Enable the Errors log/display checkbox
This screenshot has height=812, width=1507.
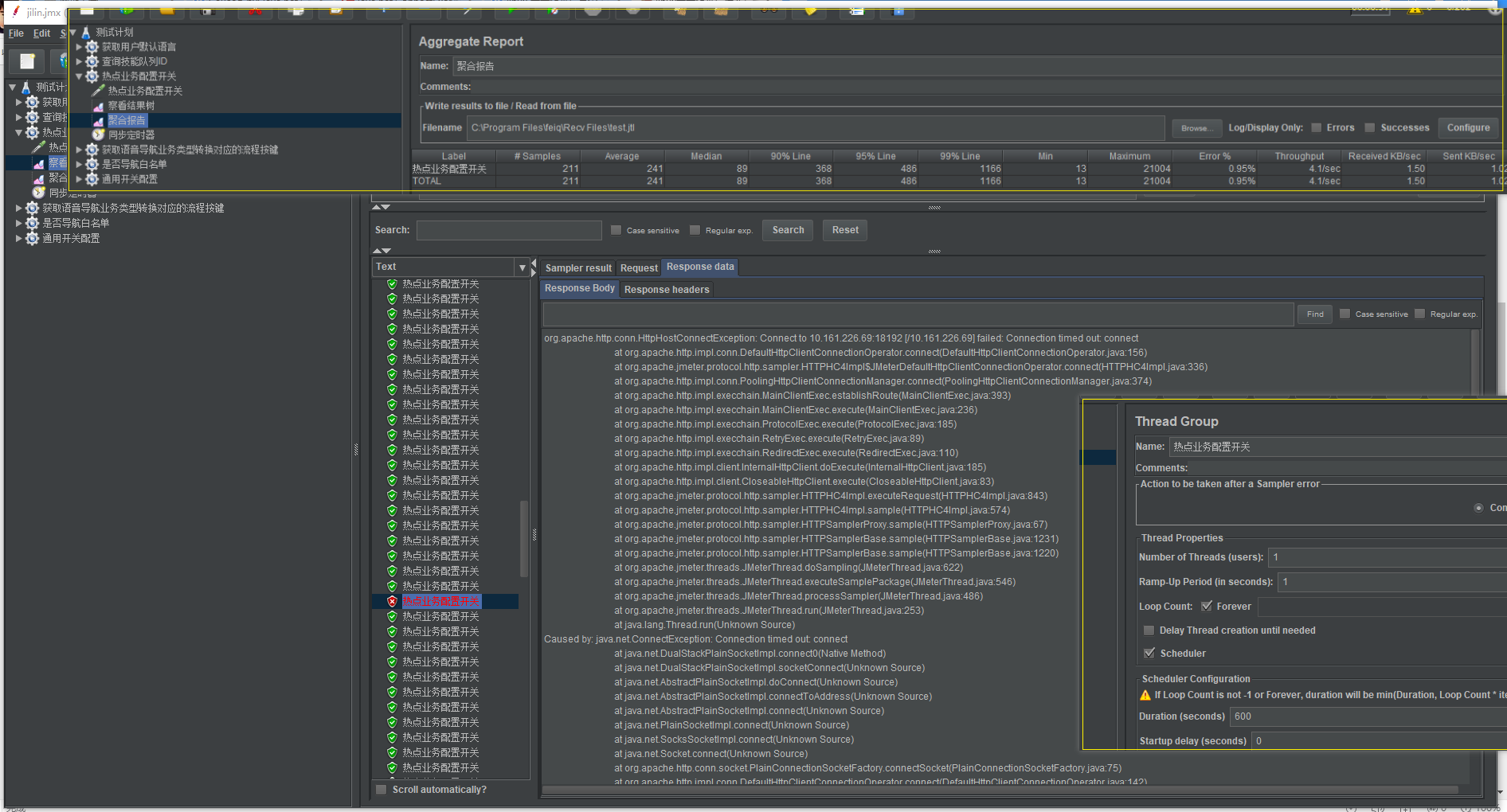[1317, 127]
